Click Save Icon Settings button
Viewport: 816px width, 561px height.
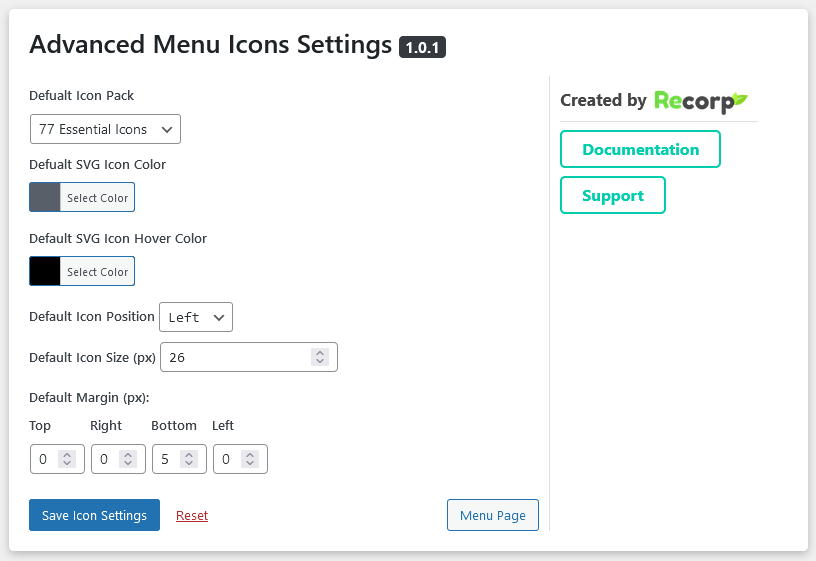coord(94,515)
